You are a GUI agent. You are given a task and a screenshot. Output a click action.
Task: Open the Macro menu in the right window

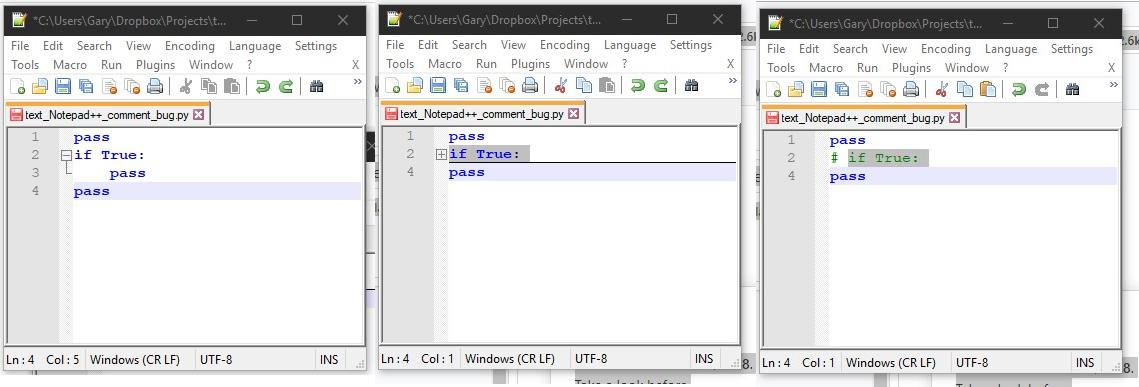[x=825, y=68]
